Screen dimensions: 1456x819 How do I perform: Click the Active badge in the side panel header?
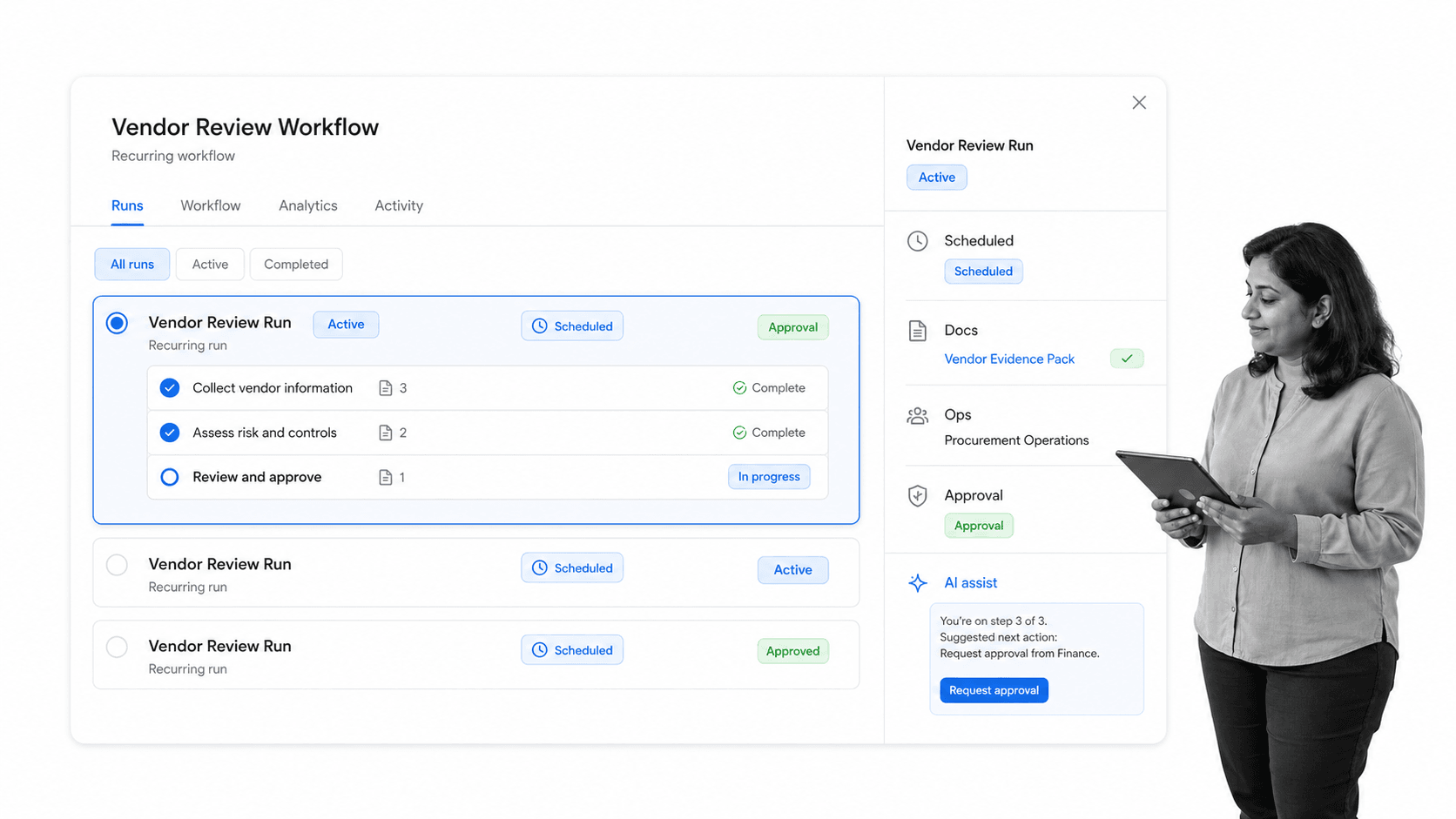(x=937, y=178)
